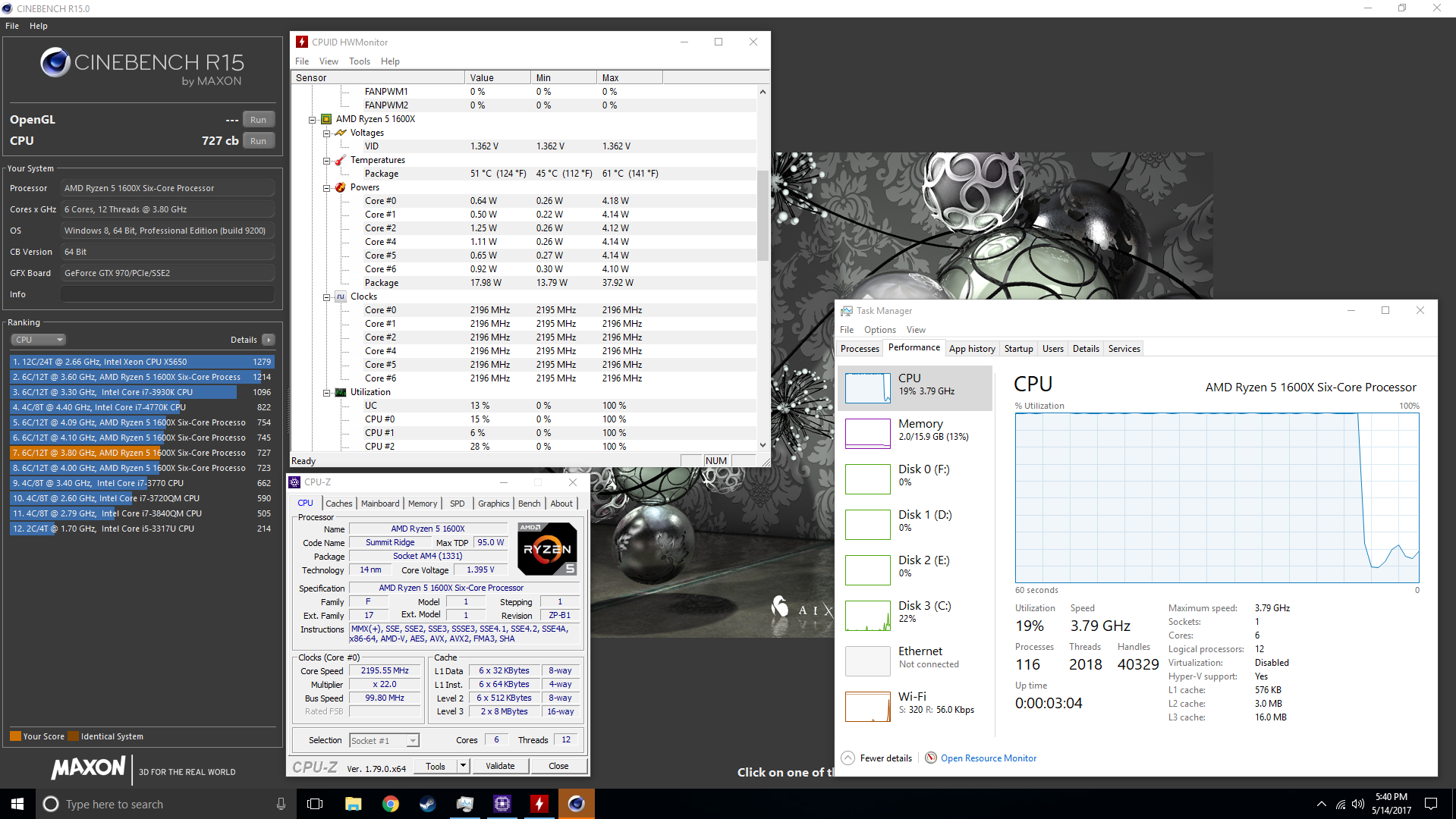Select the Disk 3 (C:) item in Task Manager
This screenshot has width=1456, height=819.
[x=914, y=616]
